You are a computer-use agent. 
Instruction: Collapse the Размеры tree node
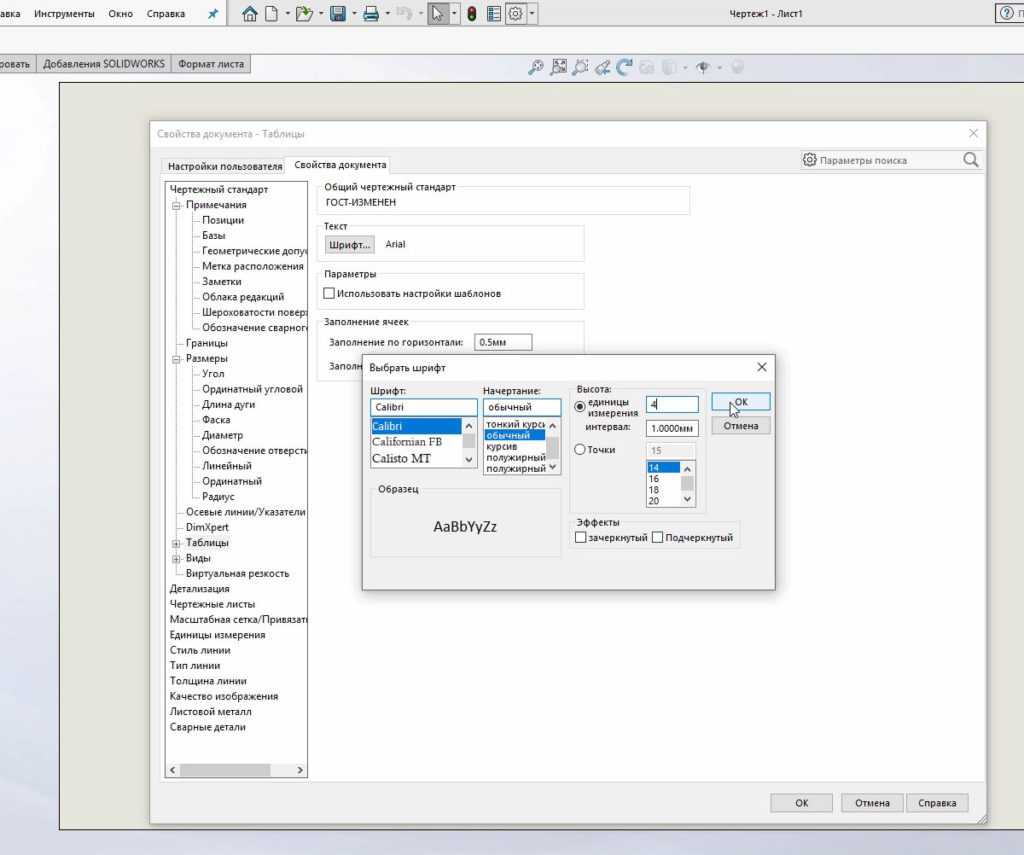click(x=177, y=358)
